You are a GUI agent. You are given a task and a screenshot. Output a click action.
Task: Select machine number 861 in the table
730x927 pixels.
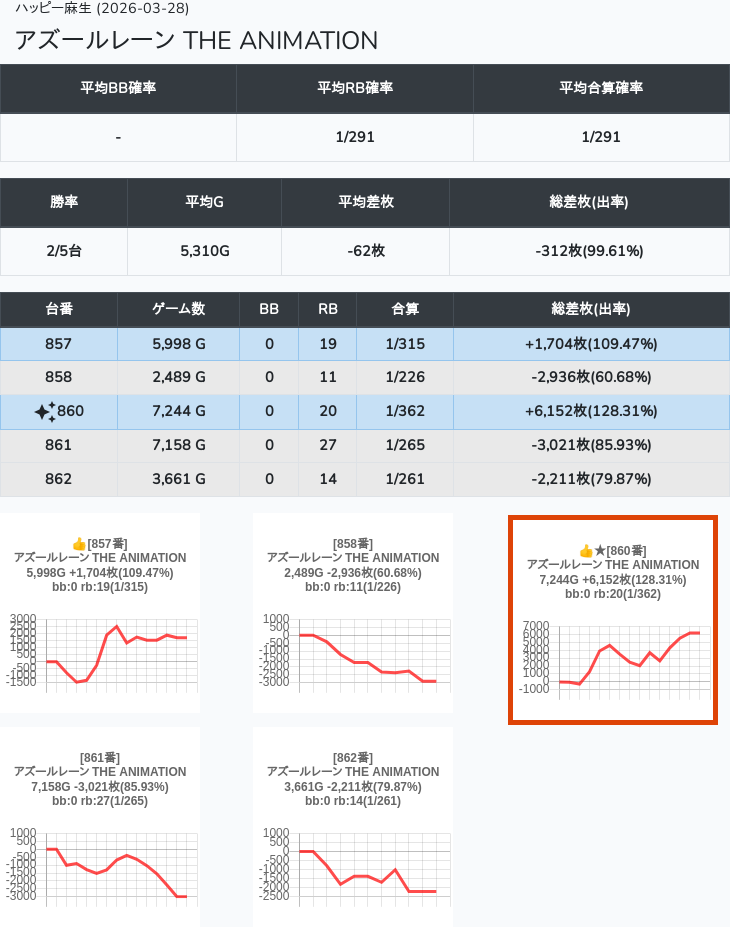[x=59, y=445]
